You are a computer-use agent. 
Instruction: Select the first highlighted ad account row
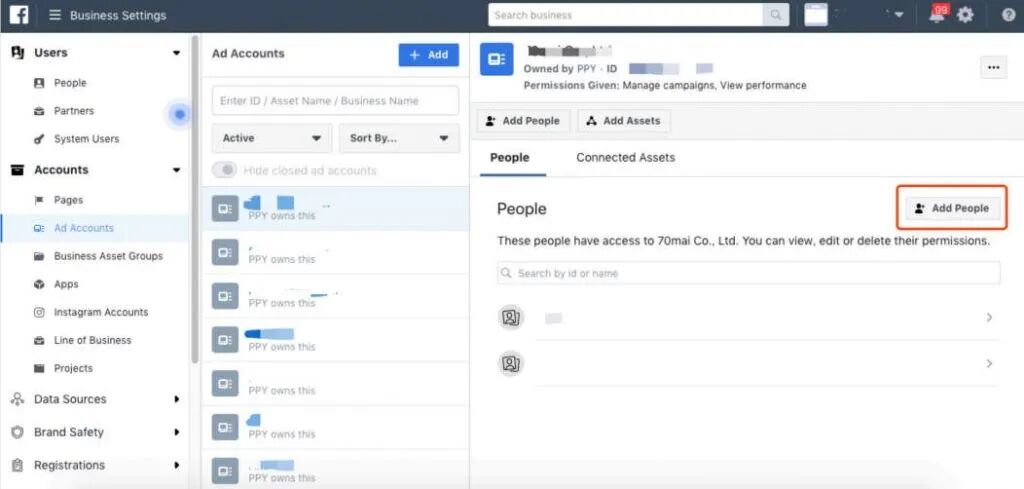[x=335, y=208]
